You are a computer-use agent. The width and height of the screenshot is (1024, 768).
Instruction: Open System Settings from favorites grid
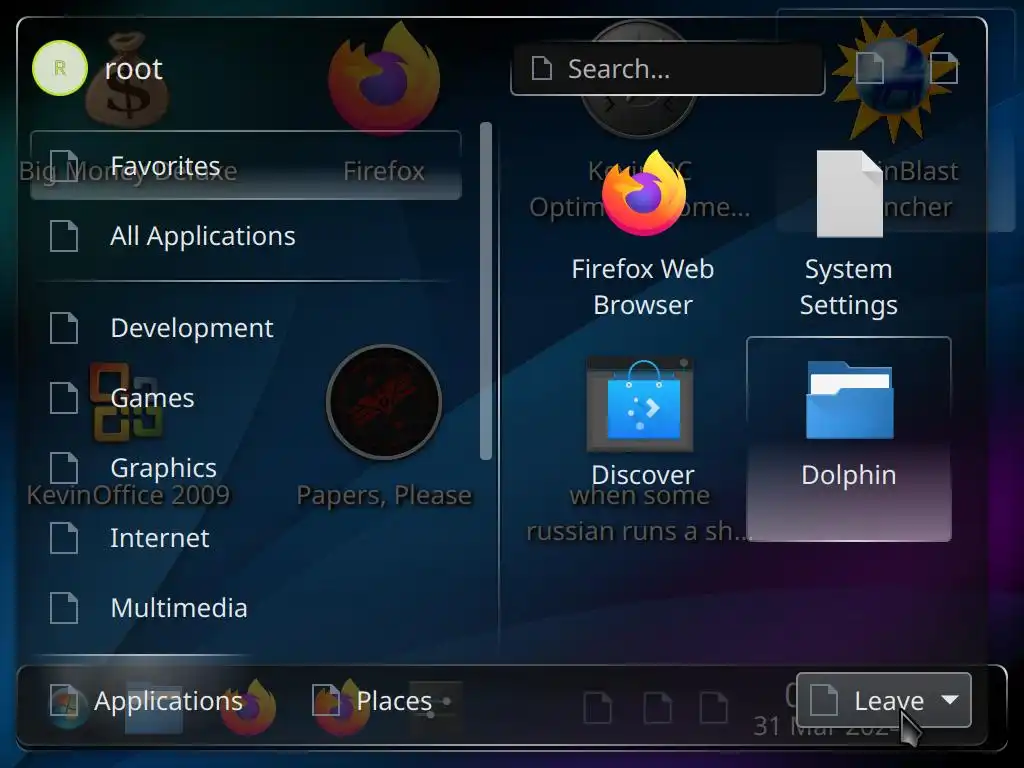[848, 233]
